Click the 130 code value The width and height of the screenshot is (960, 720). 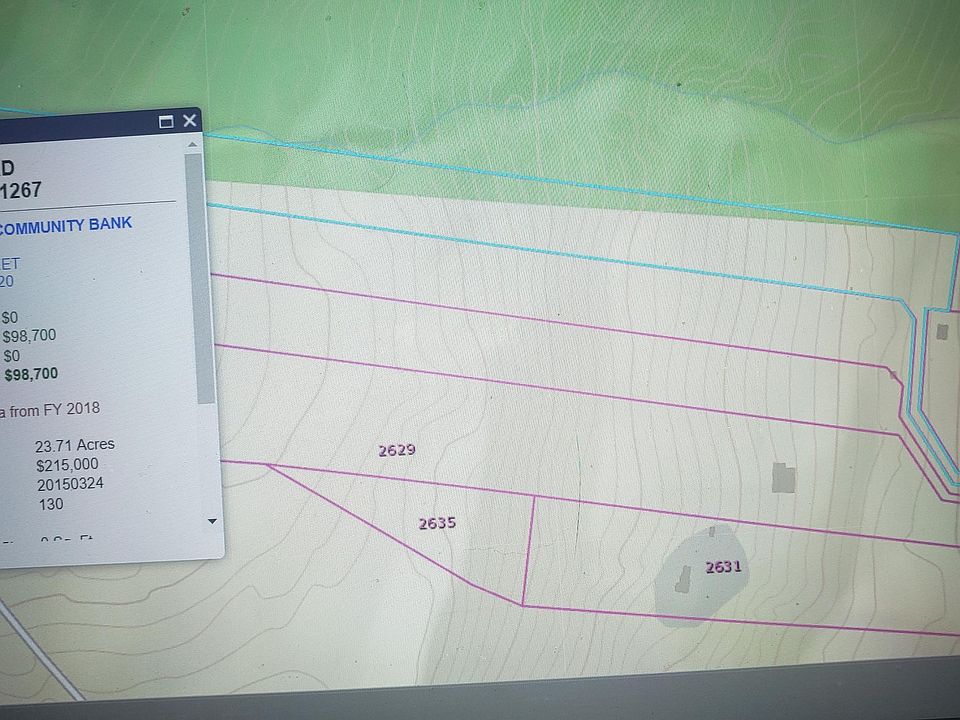tap(51, 504)
